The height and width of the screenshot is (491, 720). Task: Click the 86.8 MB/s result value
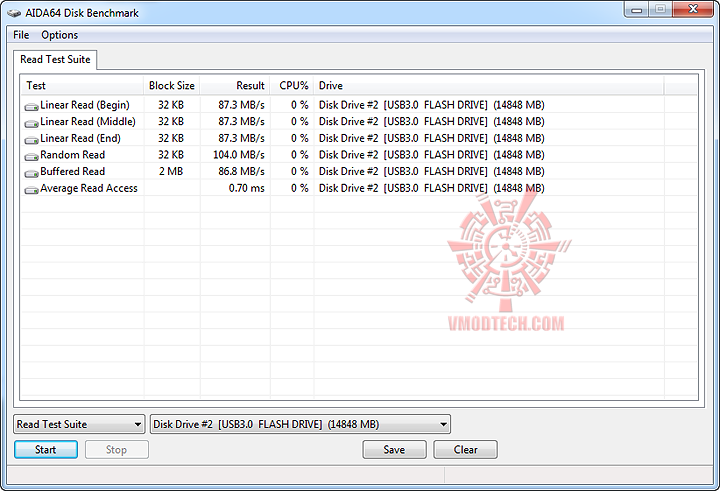pyautogui.click(x=242, y=171)
